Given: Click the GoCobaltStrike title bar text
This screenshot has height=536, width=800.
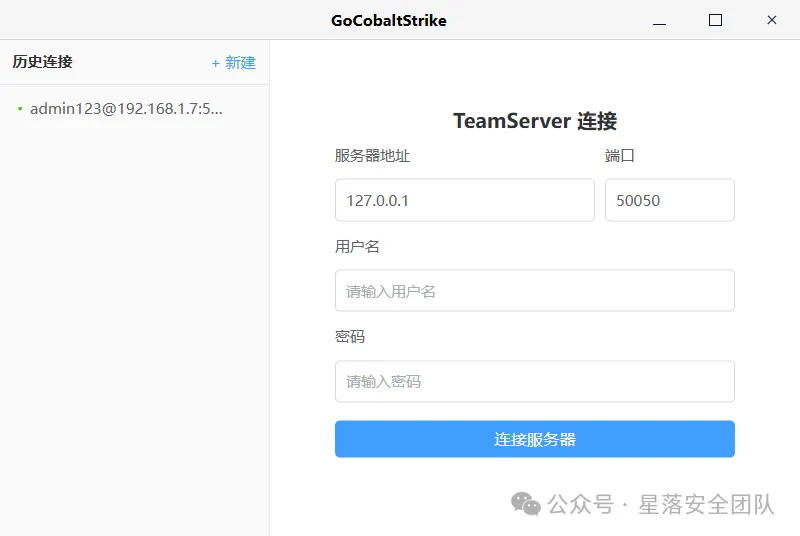Looking at the screenshot, I should pyautogui.click(x=389, y=20).
